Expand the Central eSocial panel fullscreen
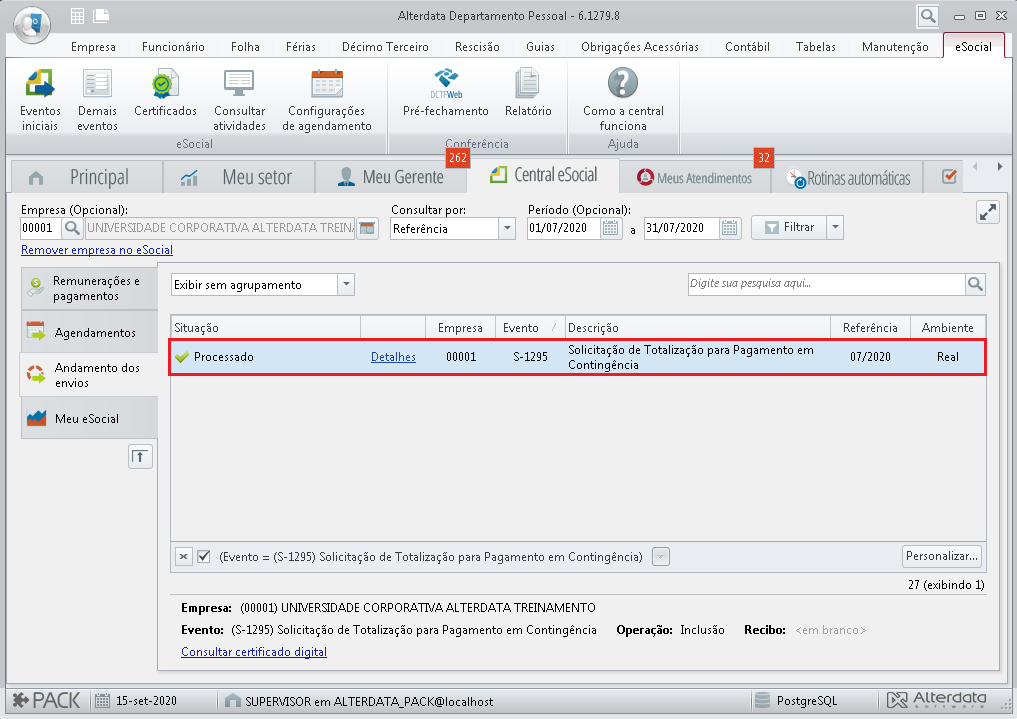The height and width of the screenshot is (719, 1017). [988, 212]
